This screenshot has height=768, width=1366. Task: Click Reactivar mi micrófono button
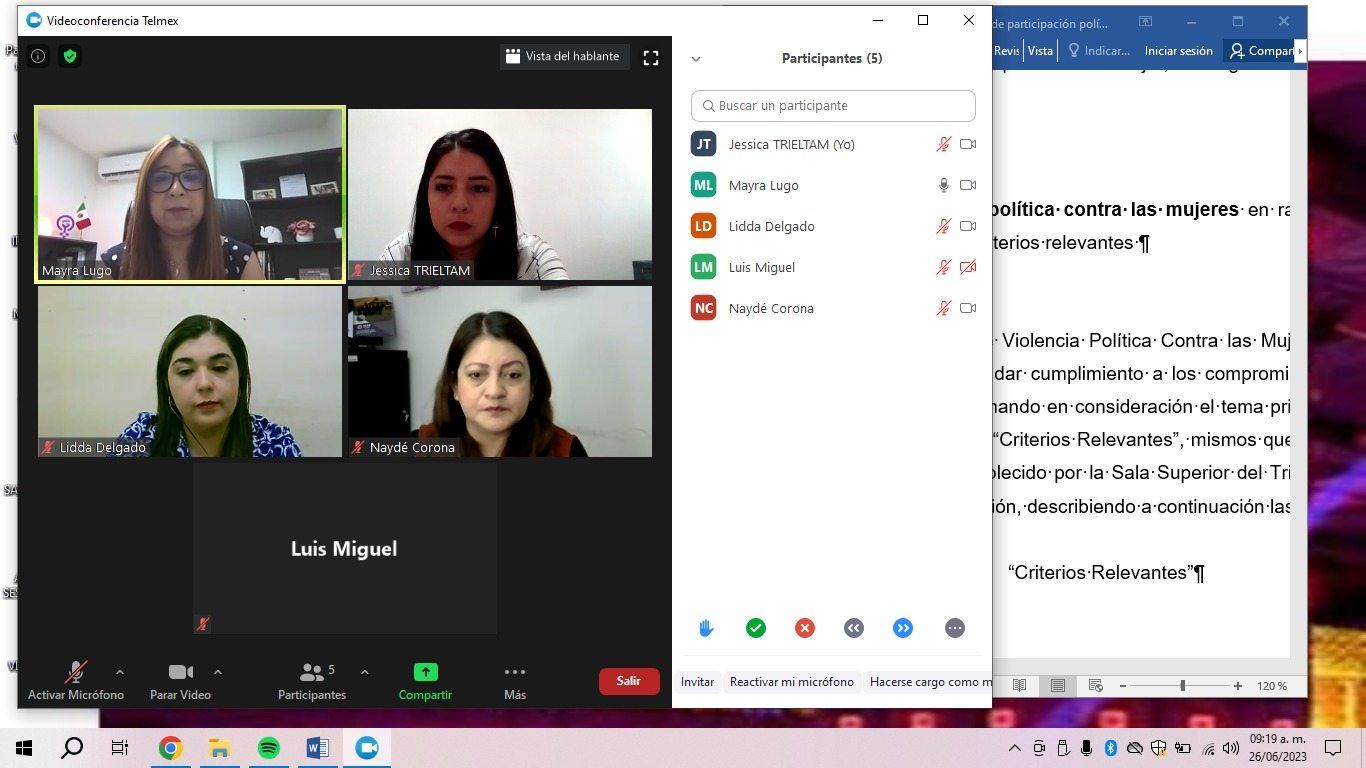coord(792,682)
